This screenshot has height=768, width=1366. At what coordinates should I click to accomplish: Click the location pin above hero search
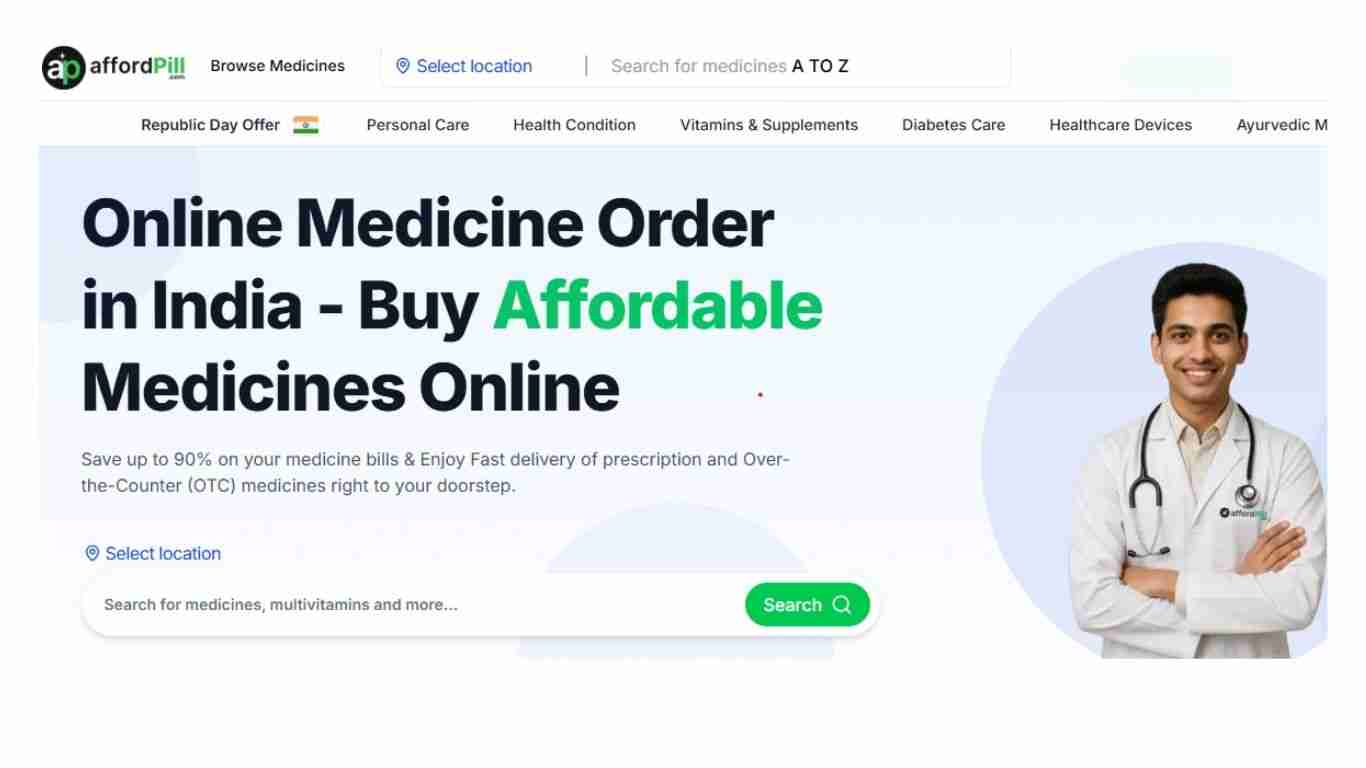click(x=92, y=553)
